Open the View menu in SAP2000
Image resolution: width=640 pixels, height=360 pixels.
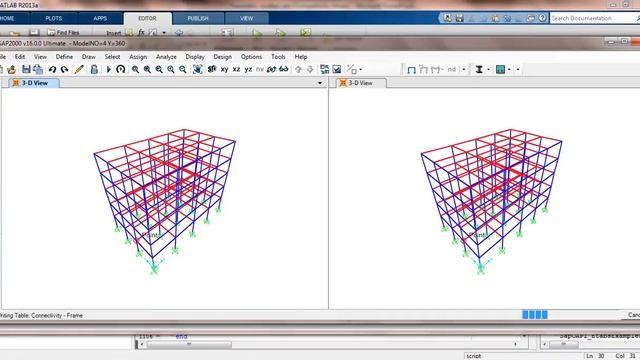tap(40, 57)
